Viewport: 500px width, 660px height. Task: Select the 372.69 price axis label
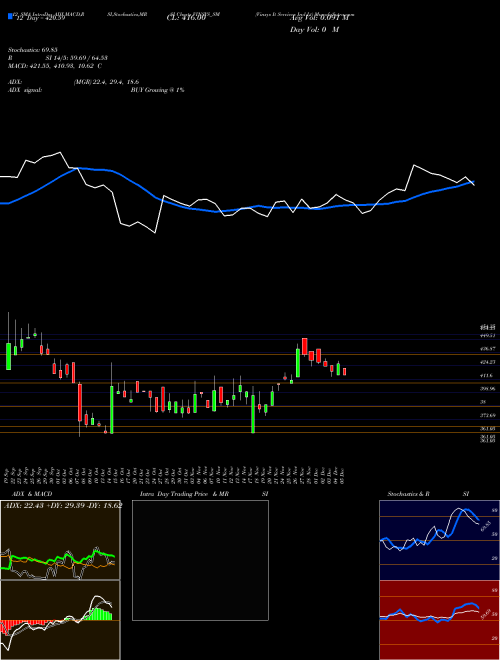coord(487,415)
